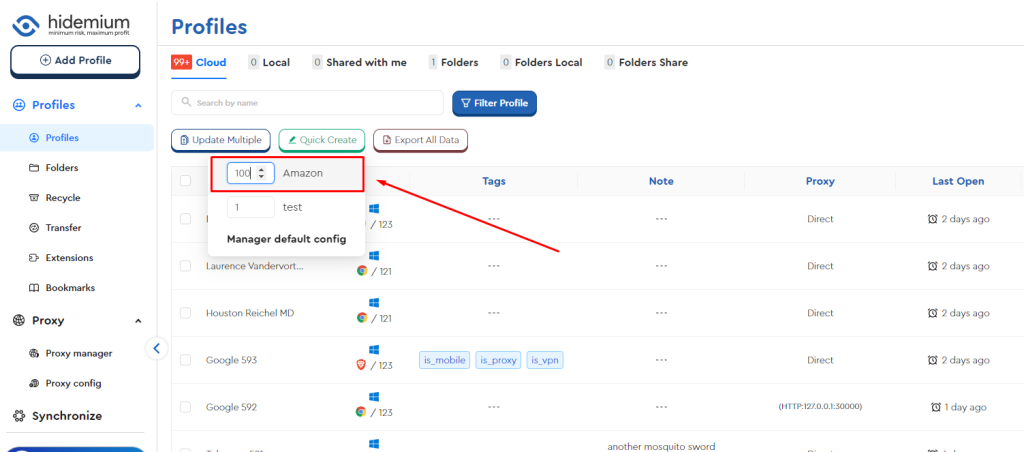This screenshot has height=452, width=1024.
Task: Collapse the Profiles sidebar section
Action: point(138,105)
